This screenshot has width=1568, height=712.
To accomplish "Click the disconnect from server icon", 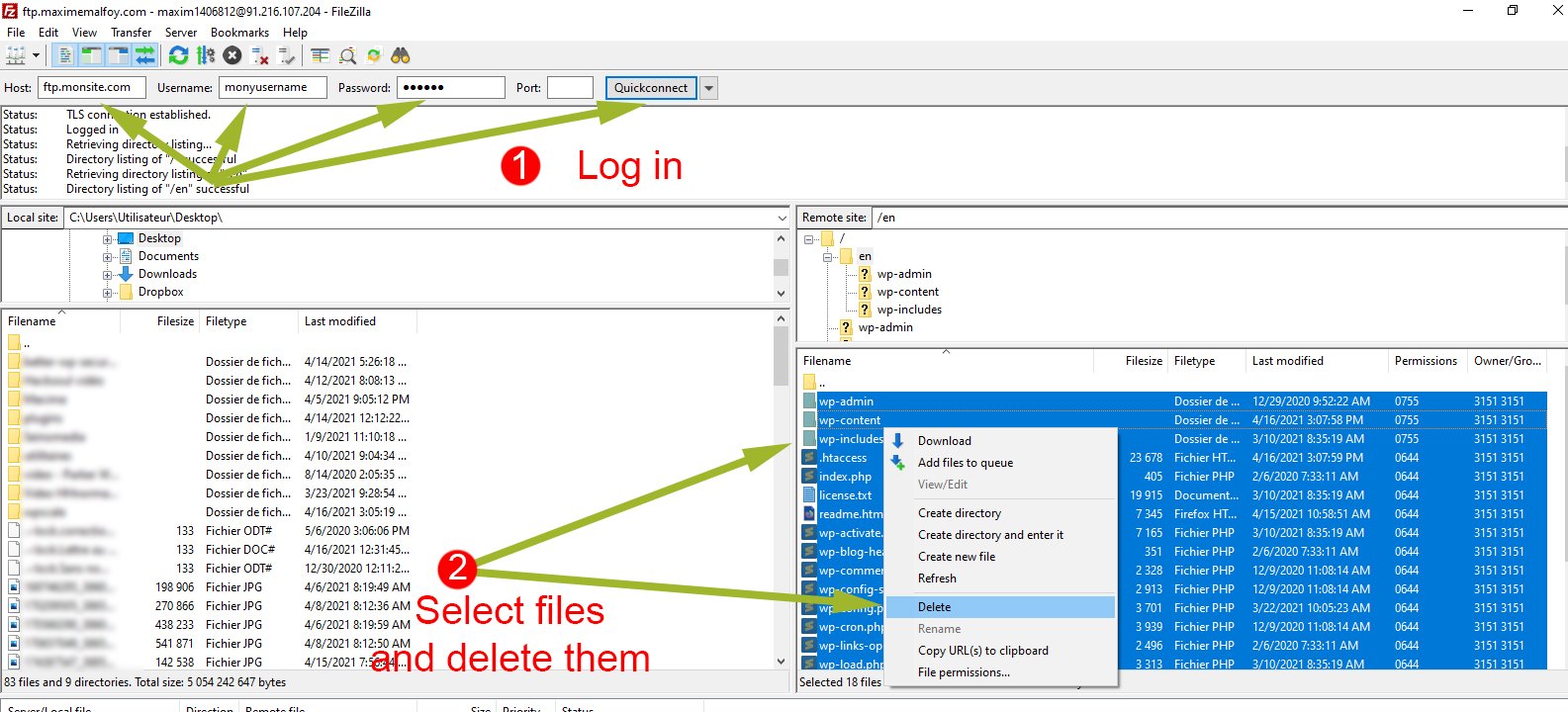I will (x=260, y=55).
